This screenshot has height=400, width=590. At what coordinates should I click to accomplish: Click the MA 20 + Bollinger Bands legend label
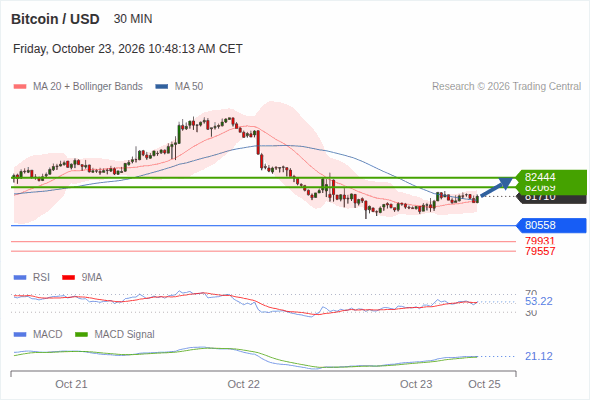(x=88, y=87)
